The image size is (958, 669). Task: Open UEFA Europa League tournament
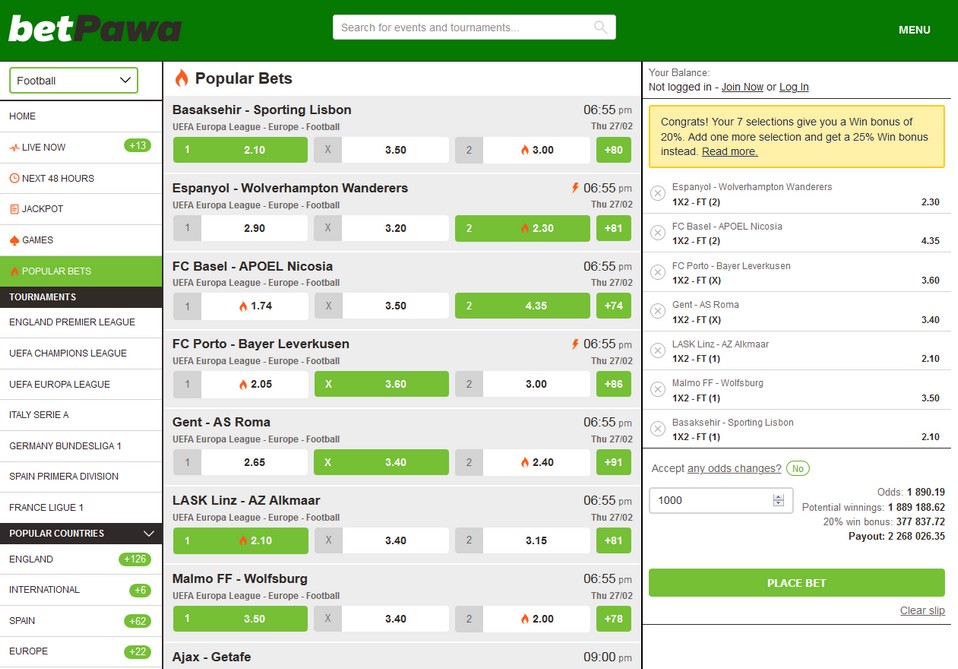point(81,384)
